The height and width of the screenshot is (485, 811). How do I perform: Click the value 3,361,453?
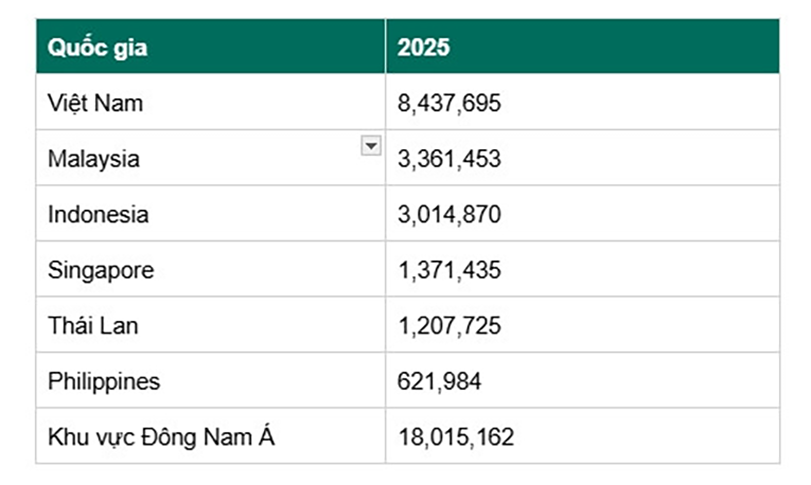coord(449,158)
